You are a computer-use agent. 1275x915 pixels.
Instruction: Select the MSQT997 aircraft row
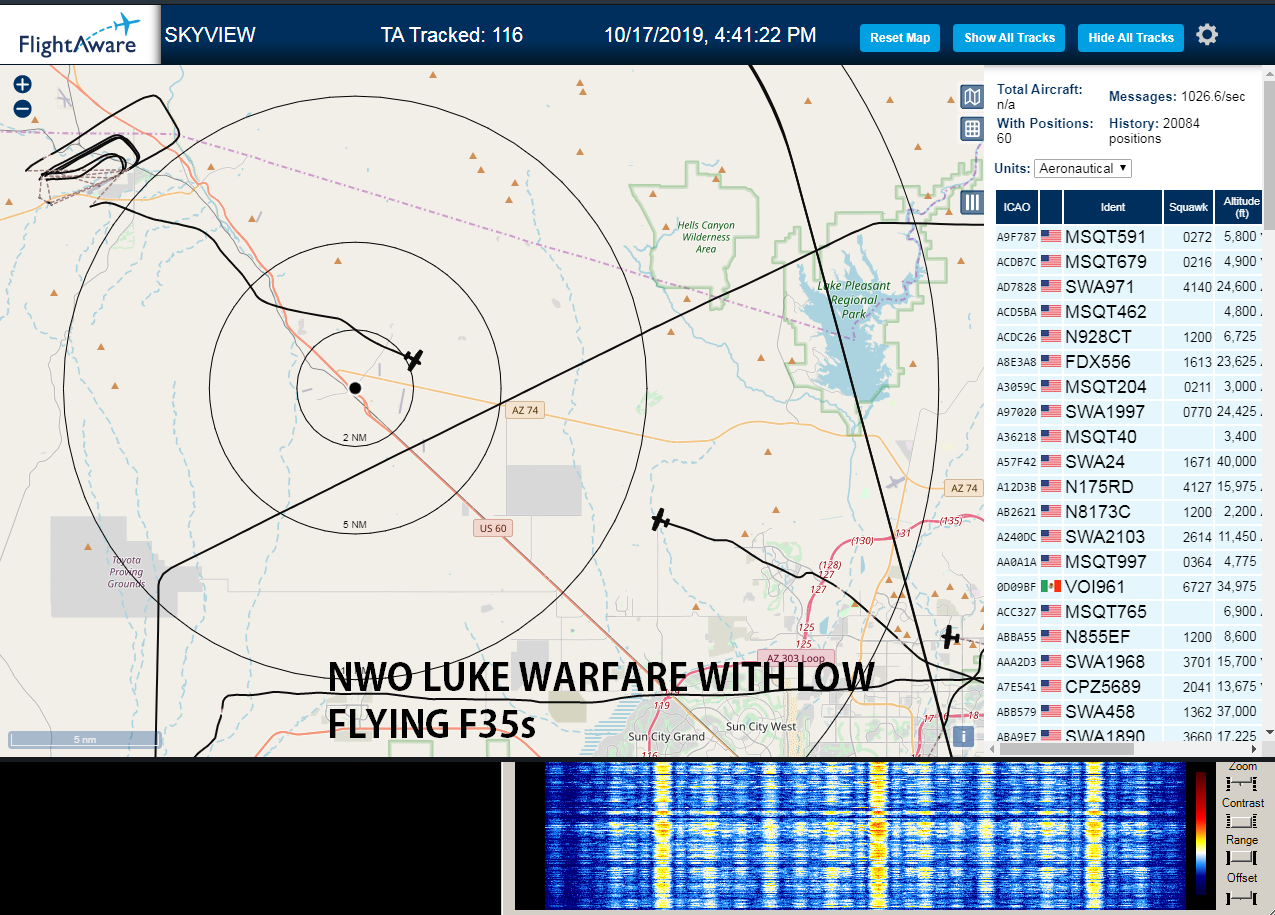click(x=1129, y=562)
